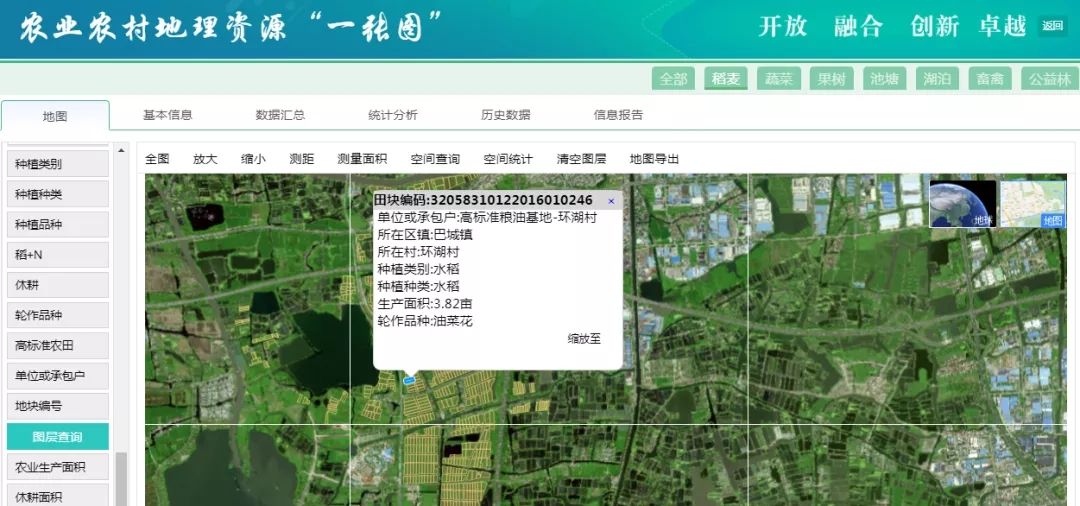Switch to the 地图 basemap thumbnail

[1033, 204]
